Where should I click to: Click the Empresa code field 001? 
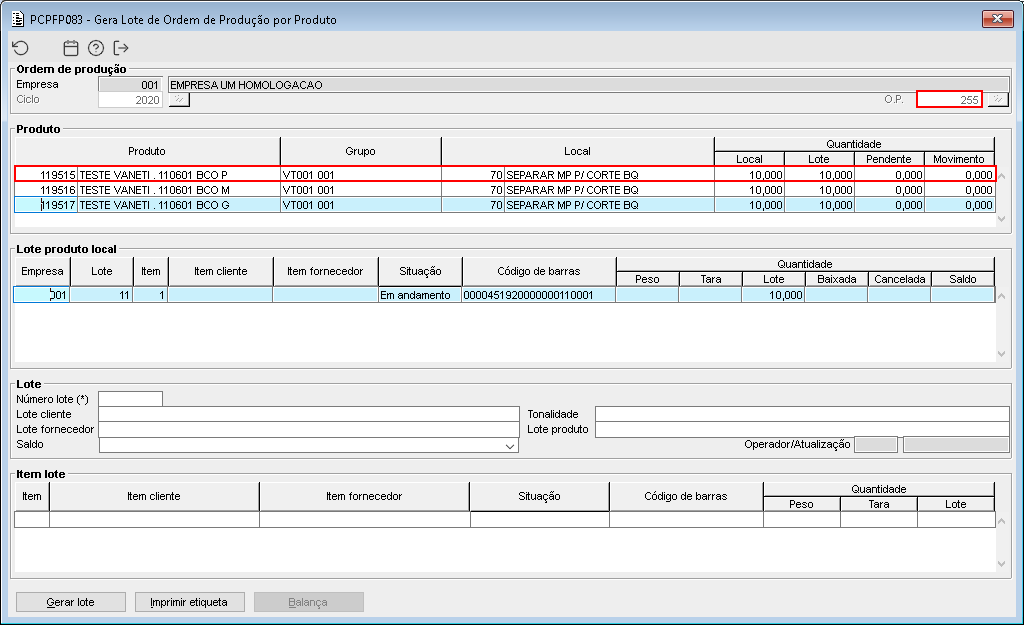(130, 84)
